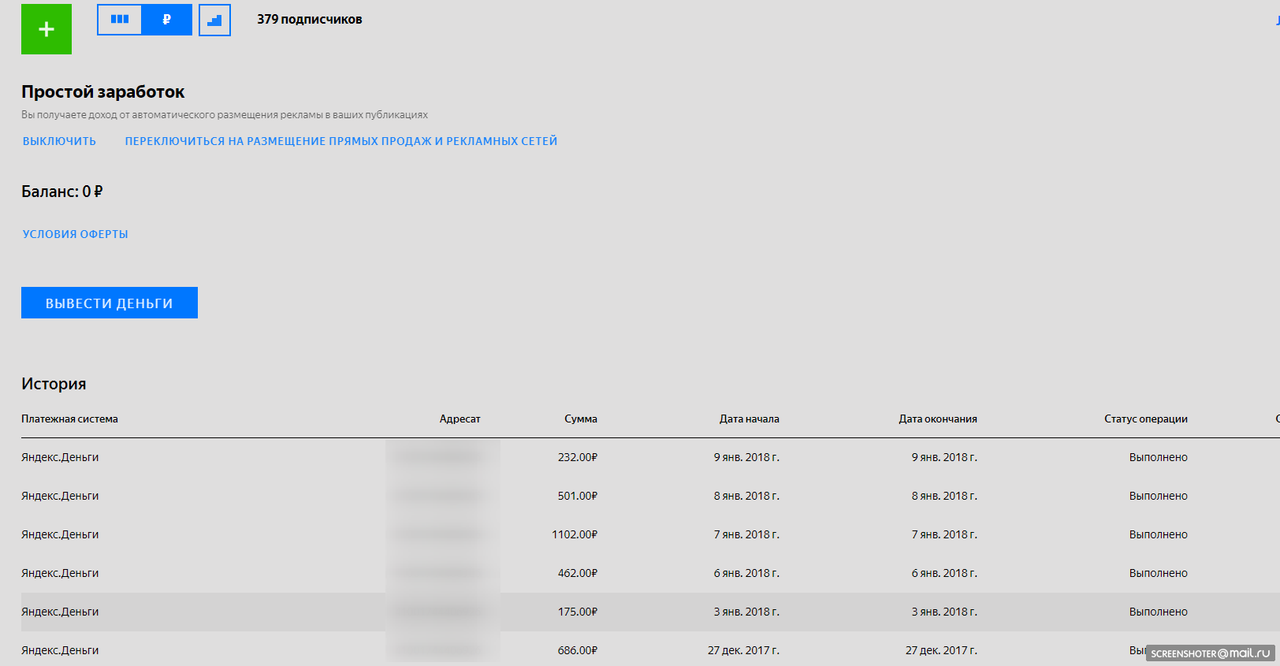
Task: Click the Платежная система column header
Action: (x=70, y=419)
